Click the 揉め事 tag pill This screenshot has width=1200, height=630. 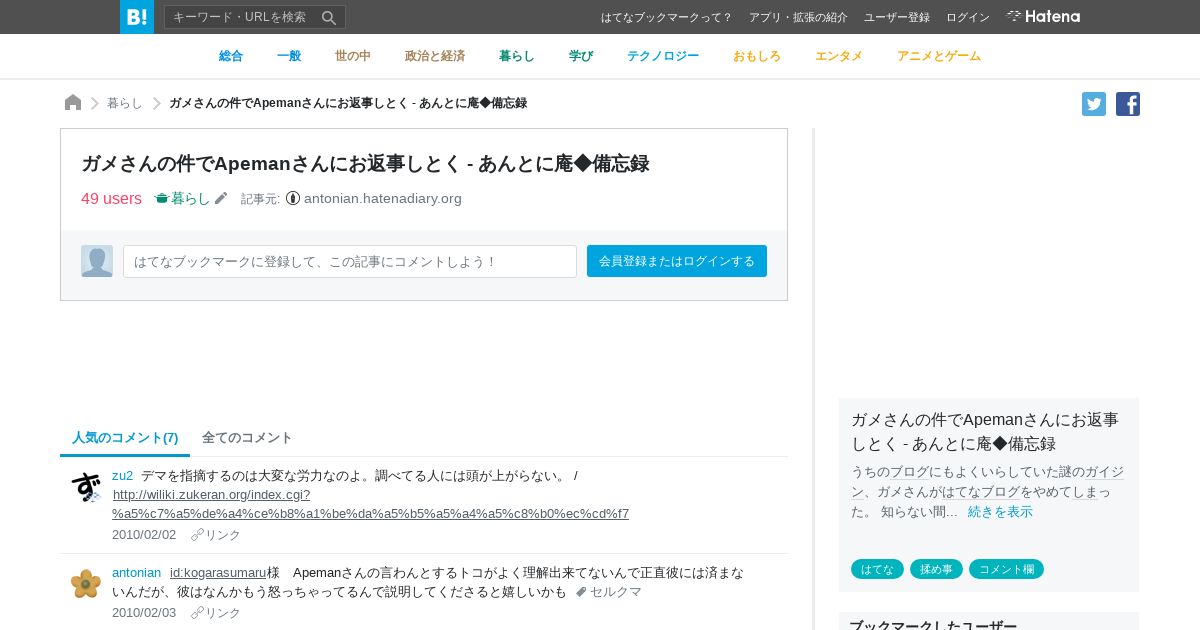[x=936, y=569]
